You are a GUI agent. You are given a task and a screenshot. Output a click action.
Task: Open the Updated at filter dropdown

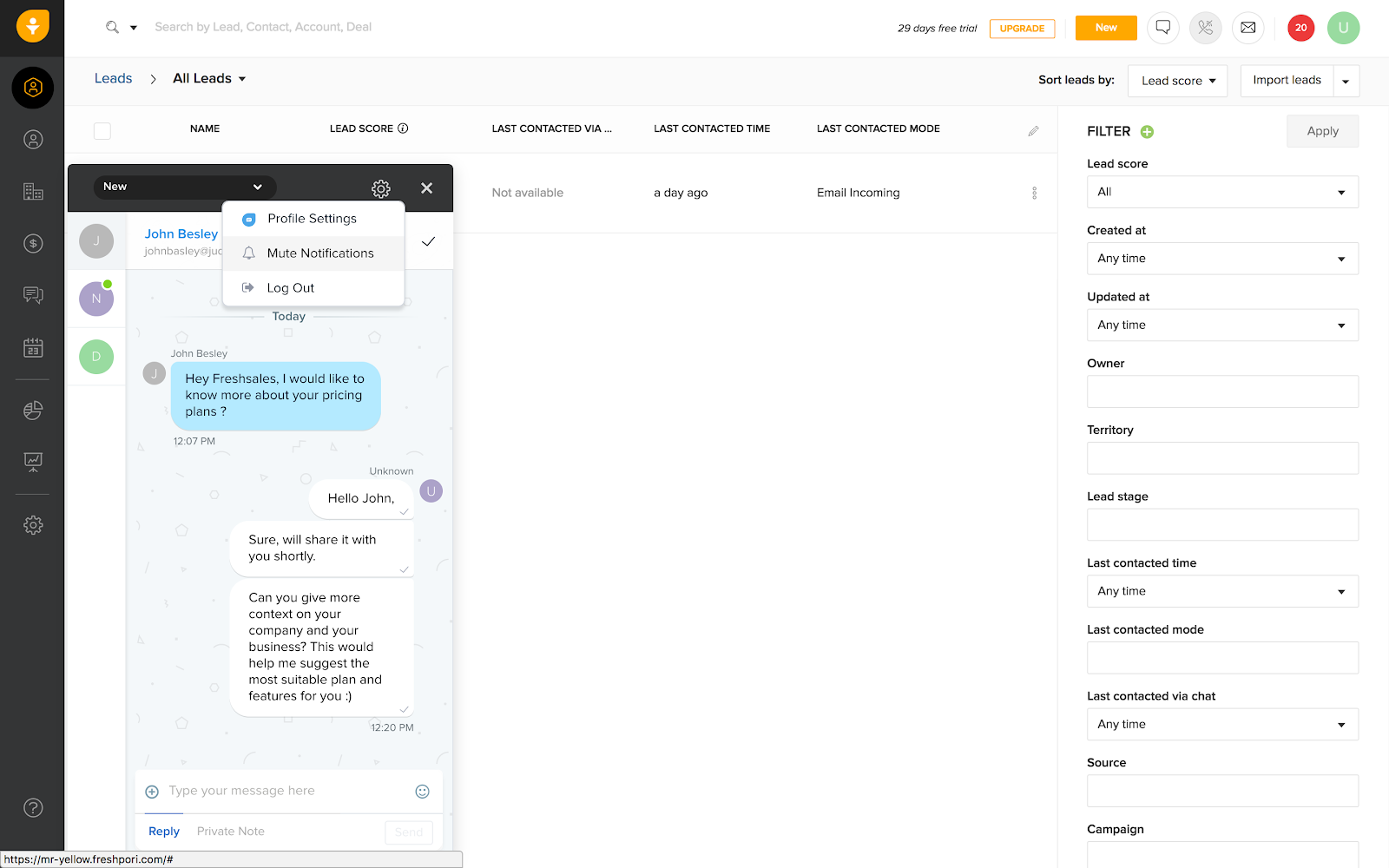tap(1222, 325)
